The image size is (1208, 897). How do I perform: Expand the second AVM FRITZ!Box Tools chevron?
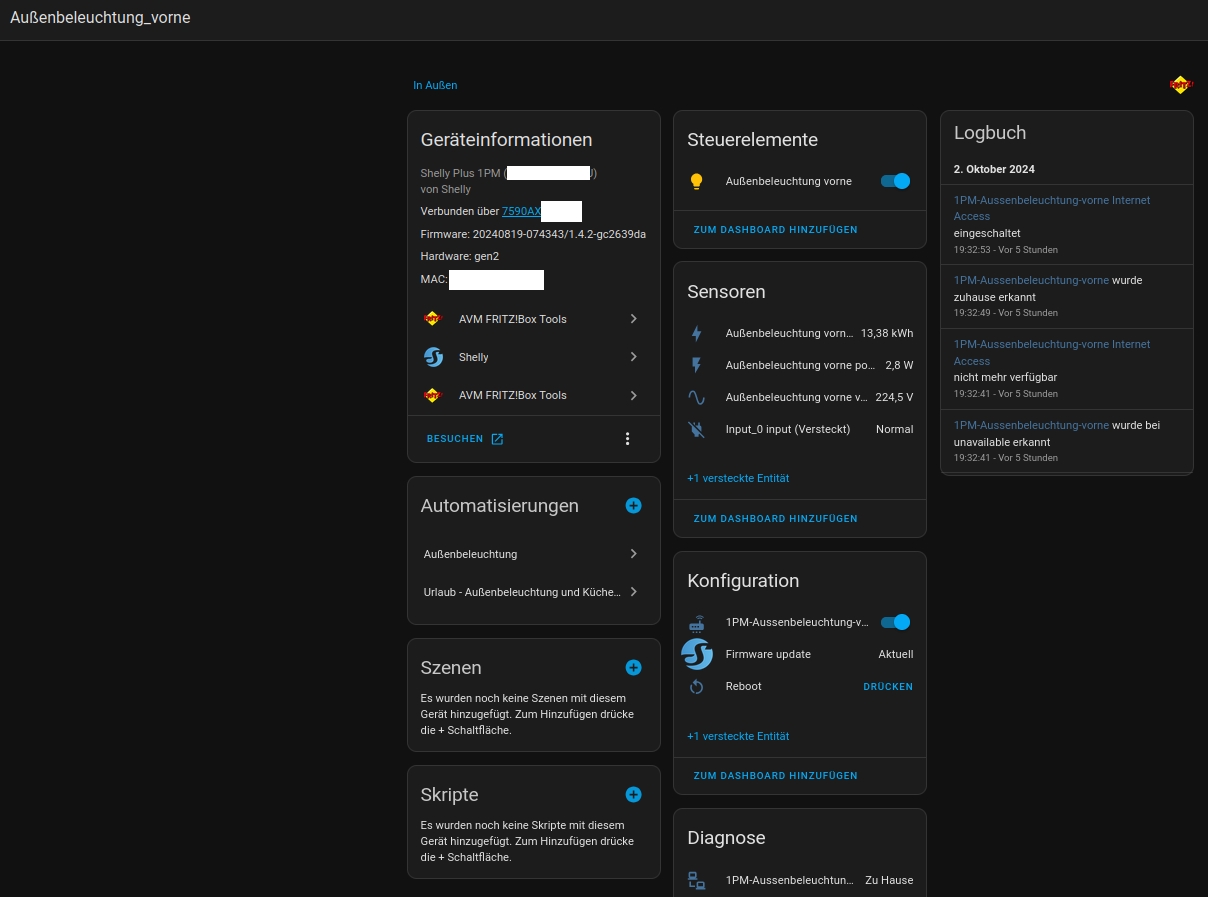coord(633,395)
